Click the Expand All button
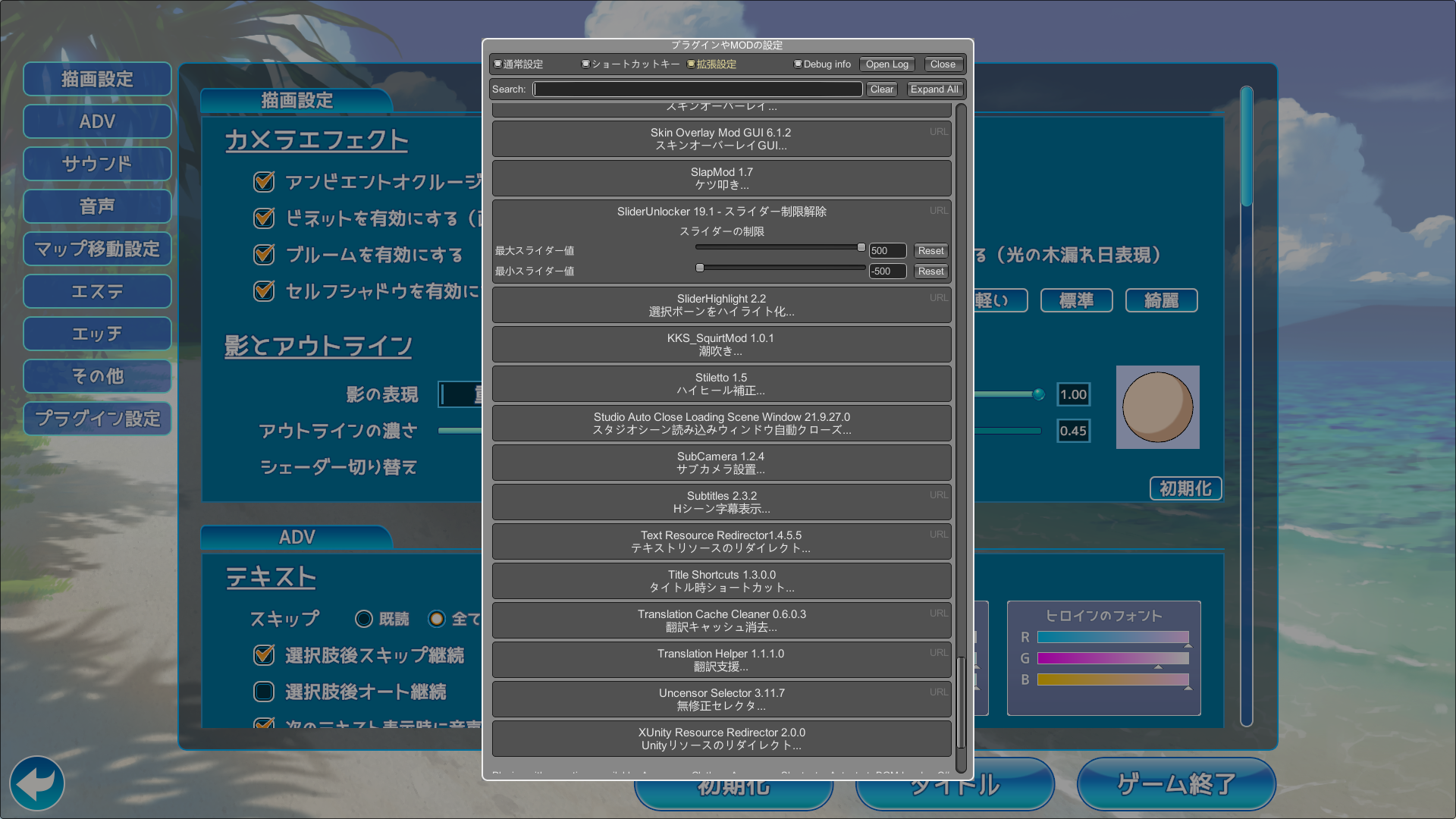This screenshot has width=1456, height=819. click(934, 89)
